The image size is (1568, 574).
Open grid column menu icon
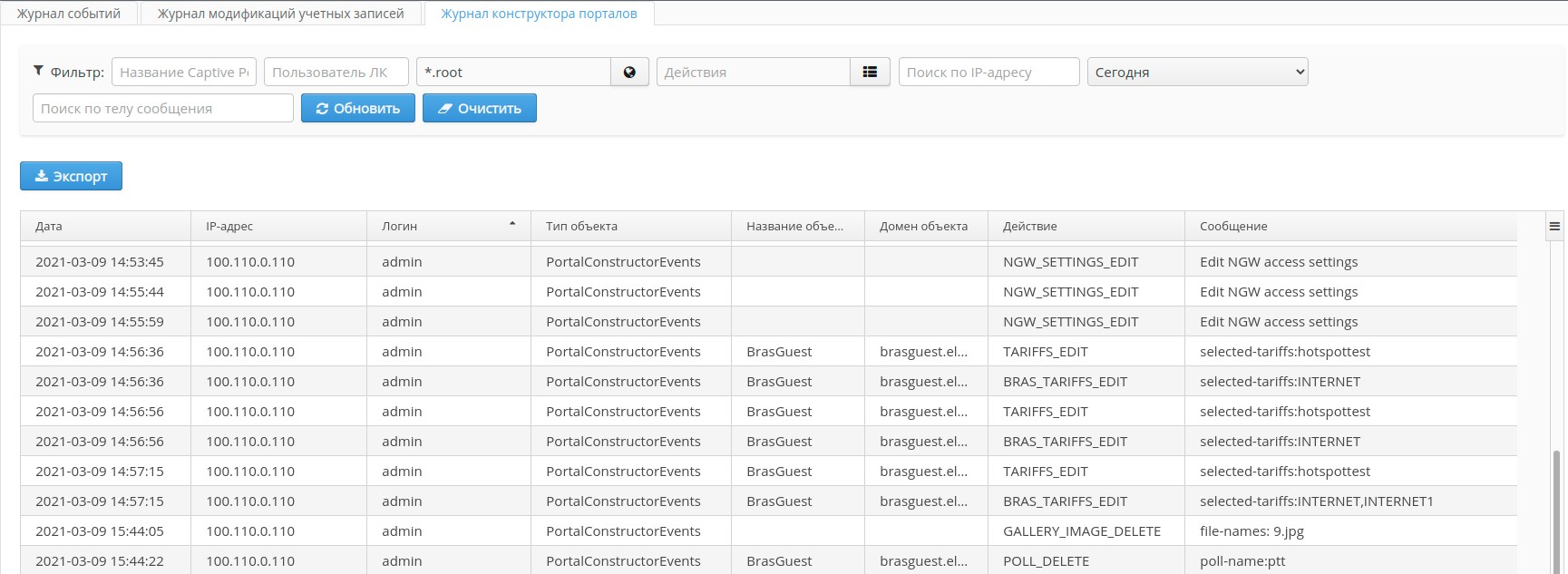[x=1554, y=227]
